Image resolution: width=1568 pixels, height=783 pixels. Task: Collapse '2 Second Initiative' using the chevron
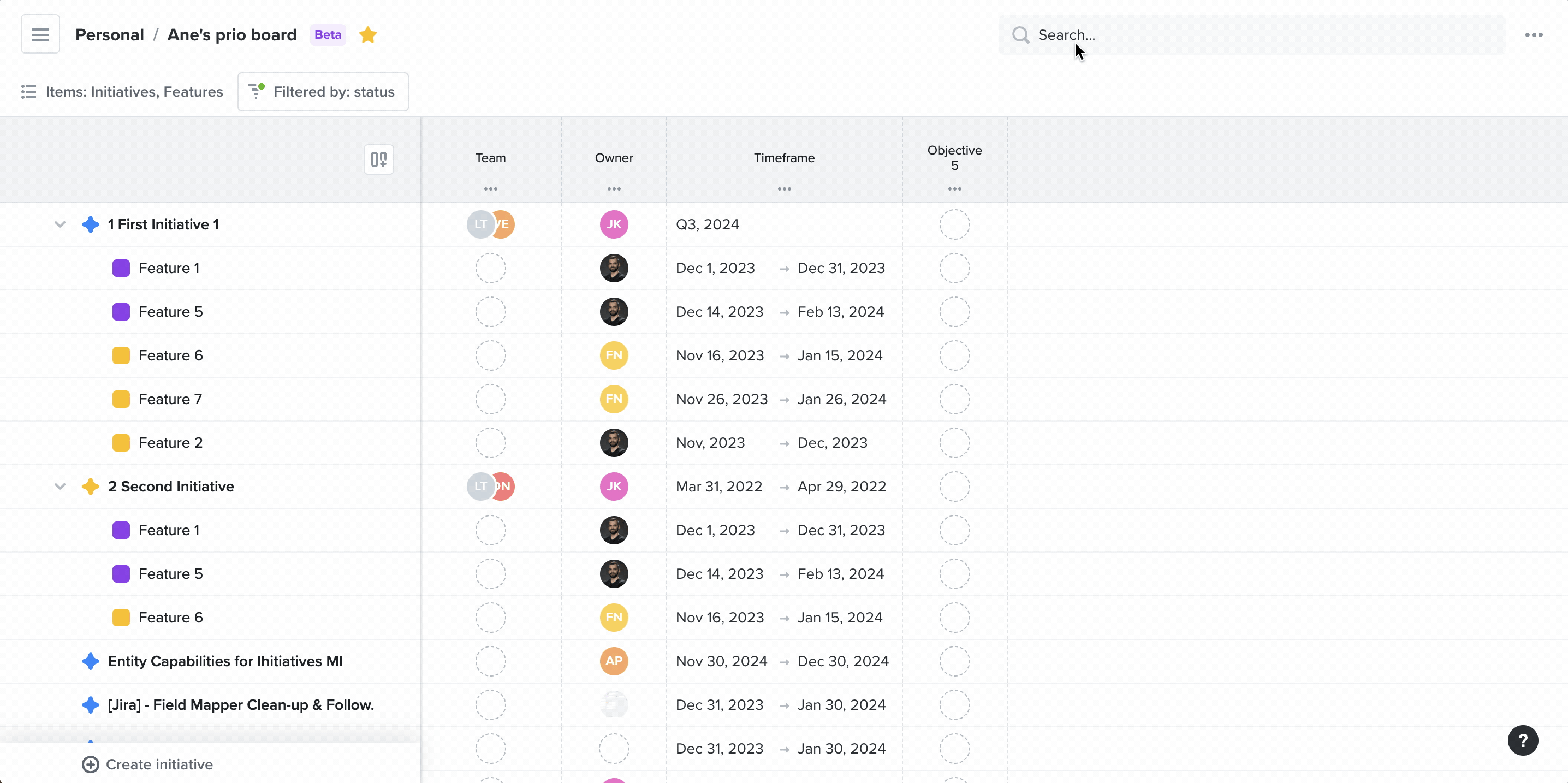coord(59,486)
